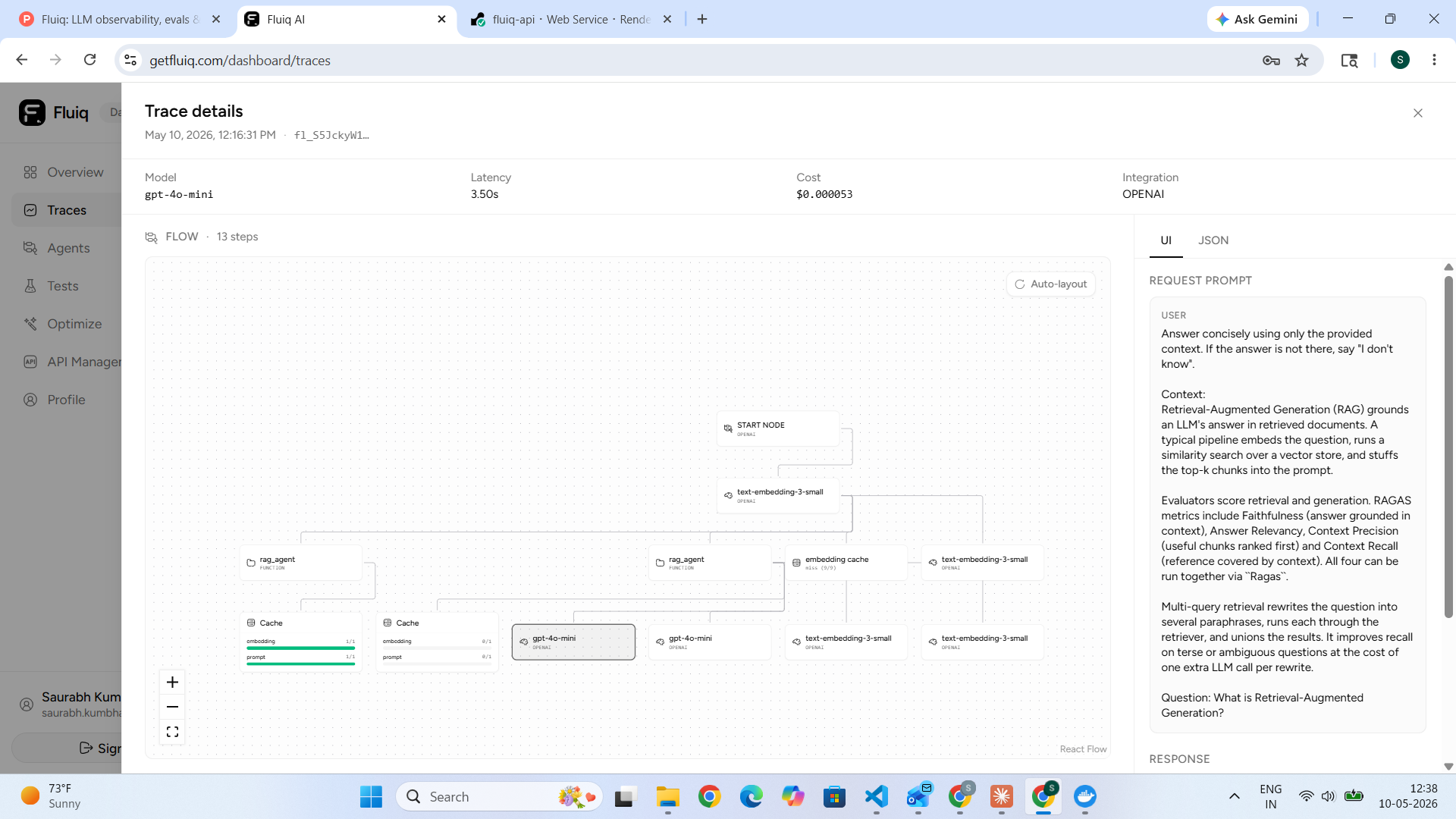Click the prompt panel scrollbar thumb
Viewport: 1456px width, 819px height.
(x=1448, y=447)
